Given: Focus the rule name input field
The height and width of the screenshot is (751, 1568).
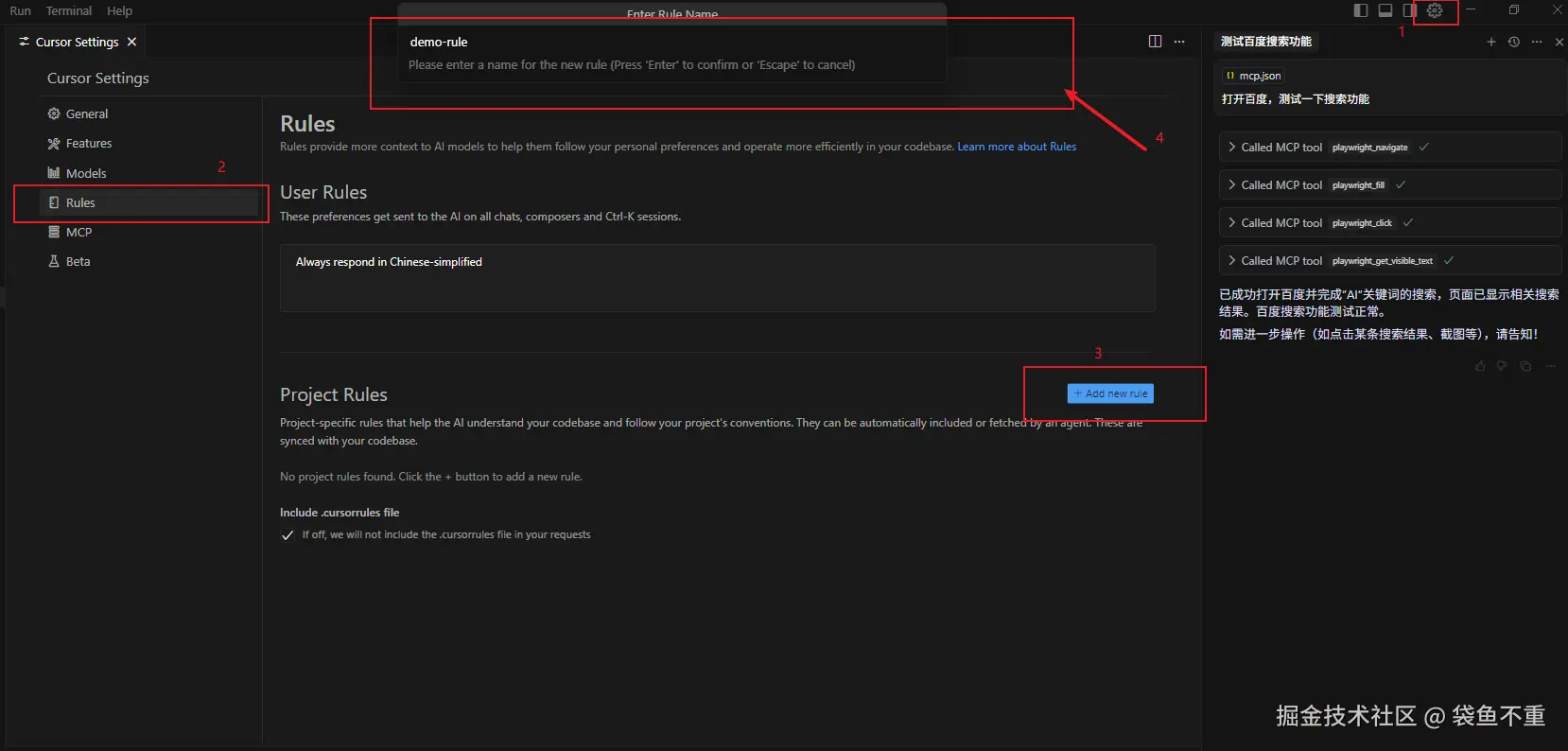Looking at the screenshot, I should click(x=672, y=42).
